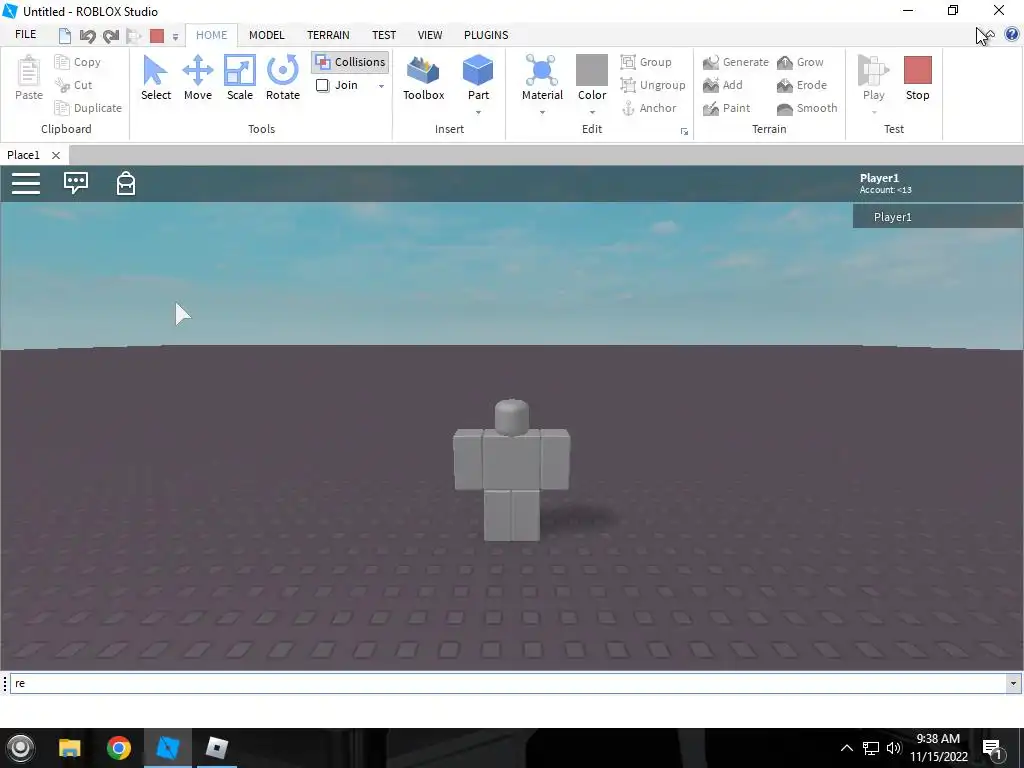Image resolution: width=1024 pixels, height=768 pixels.
Task: Switch to the TEST ribbon tab
Action: 384,35
